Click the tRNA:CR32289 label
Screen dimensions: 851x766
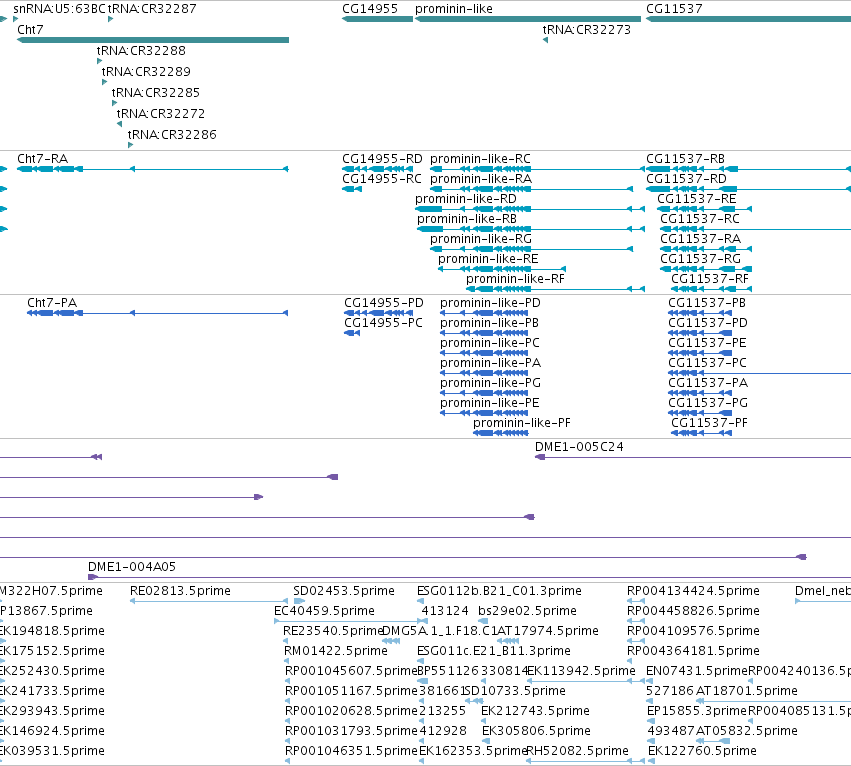[146, 72]
